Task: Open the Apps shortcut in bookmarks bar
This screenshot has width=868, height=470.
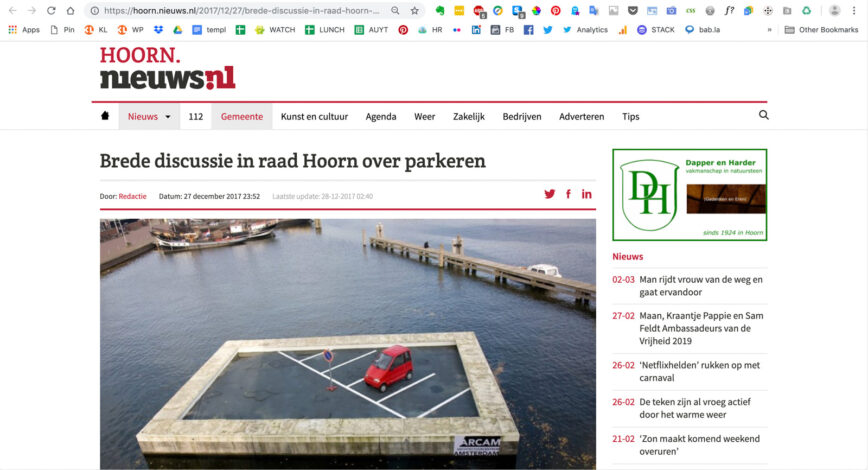Action: 24,30
